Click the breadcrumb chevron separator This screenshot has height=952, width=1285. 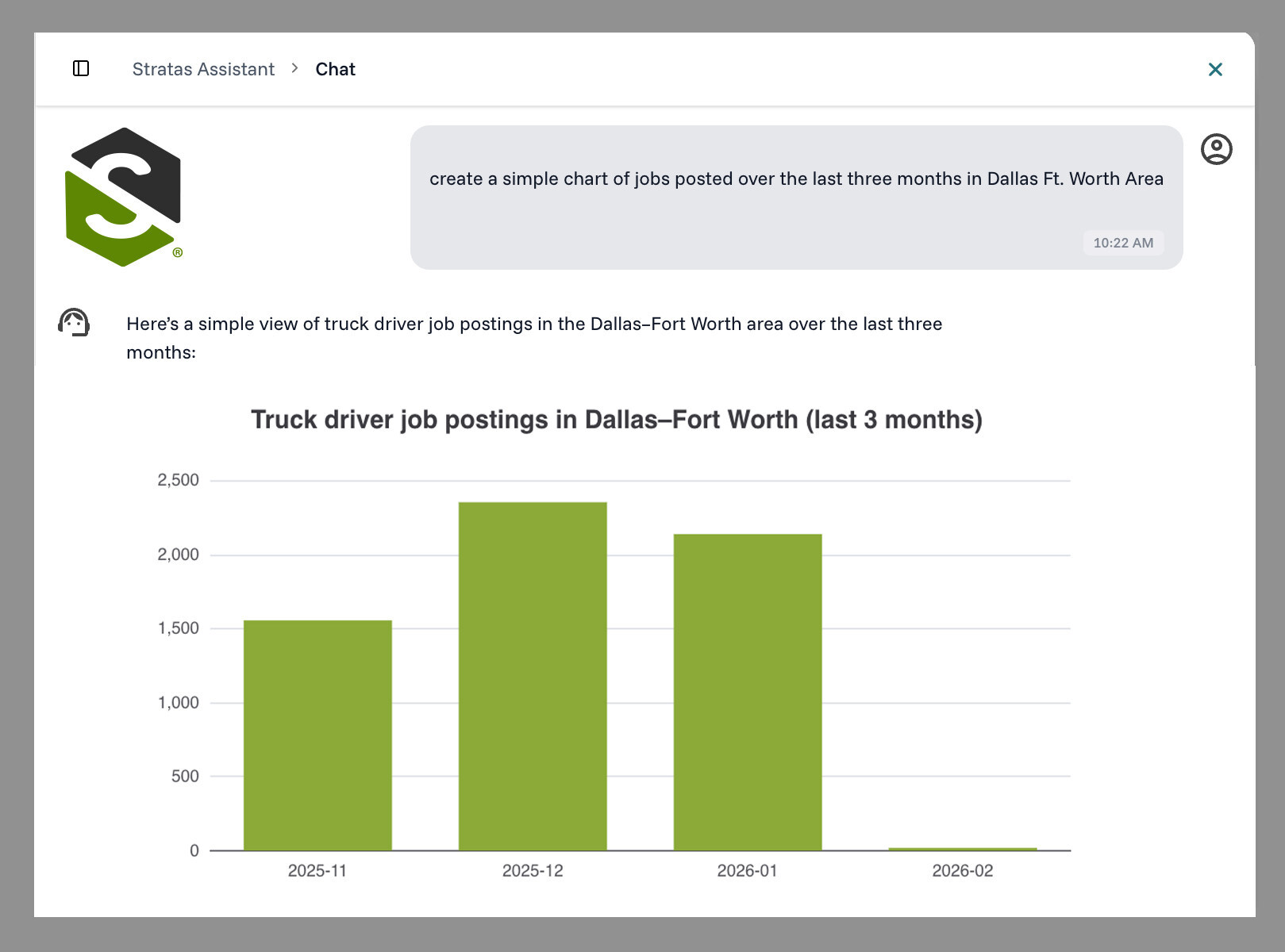click(294, 69)
